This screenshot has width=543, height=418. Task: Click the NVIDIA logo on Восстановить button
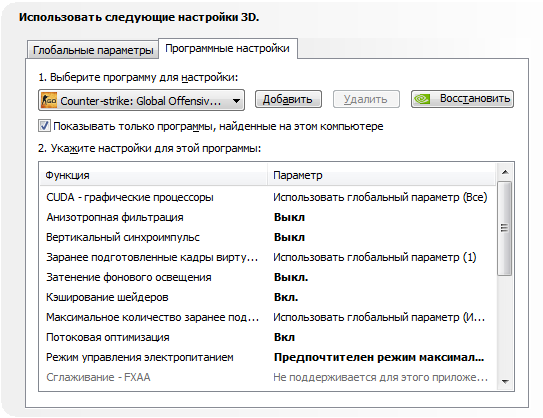[x=422, y=99]
